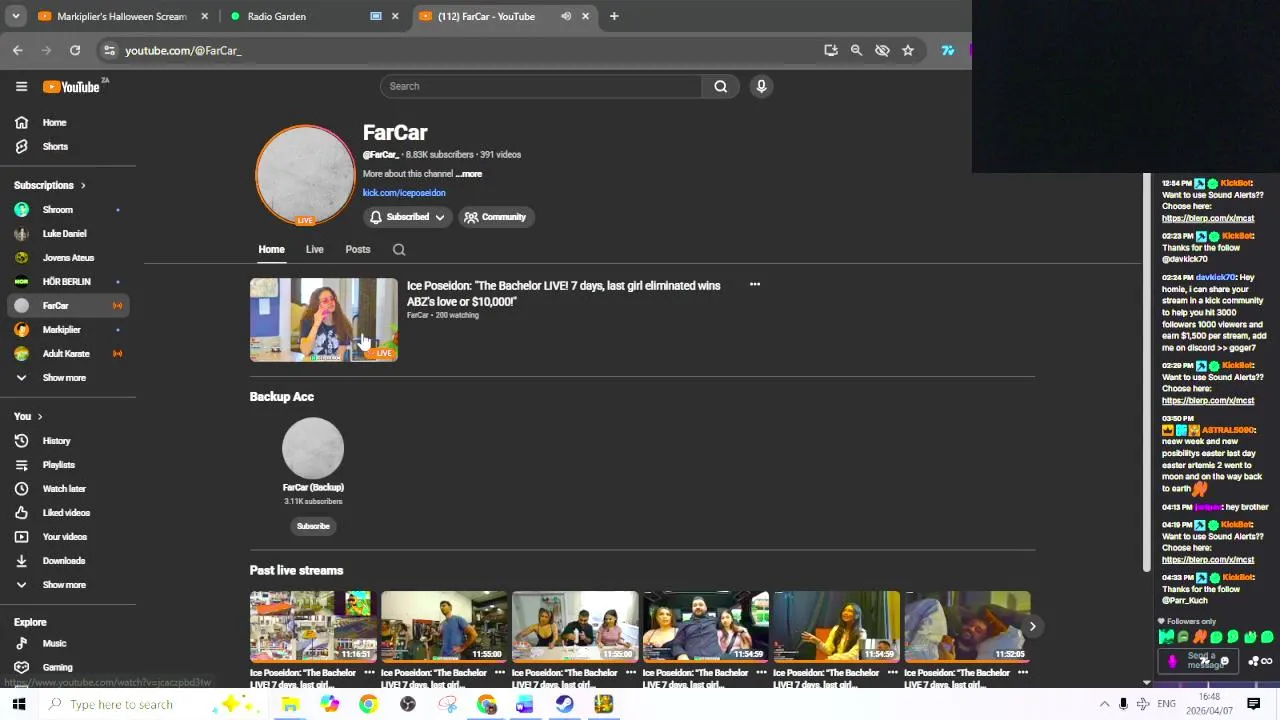The width and height of the screenshot is (1280, 720).
Task: Open the 7TV extension icon
Action: coord(947,50)
